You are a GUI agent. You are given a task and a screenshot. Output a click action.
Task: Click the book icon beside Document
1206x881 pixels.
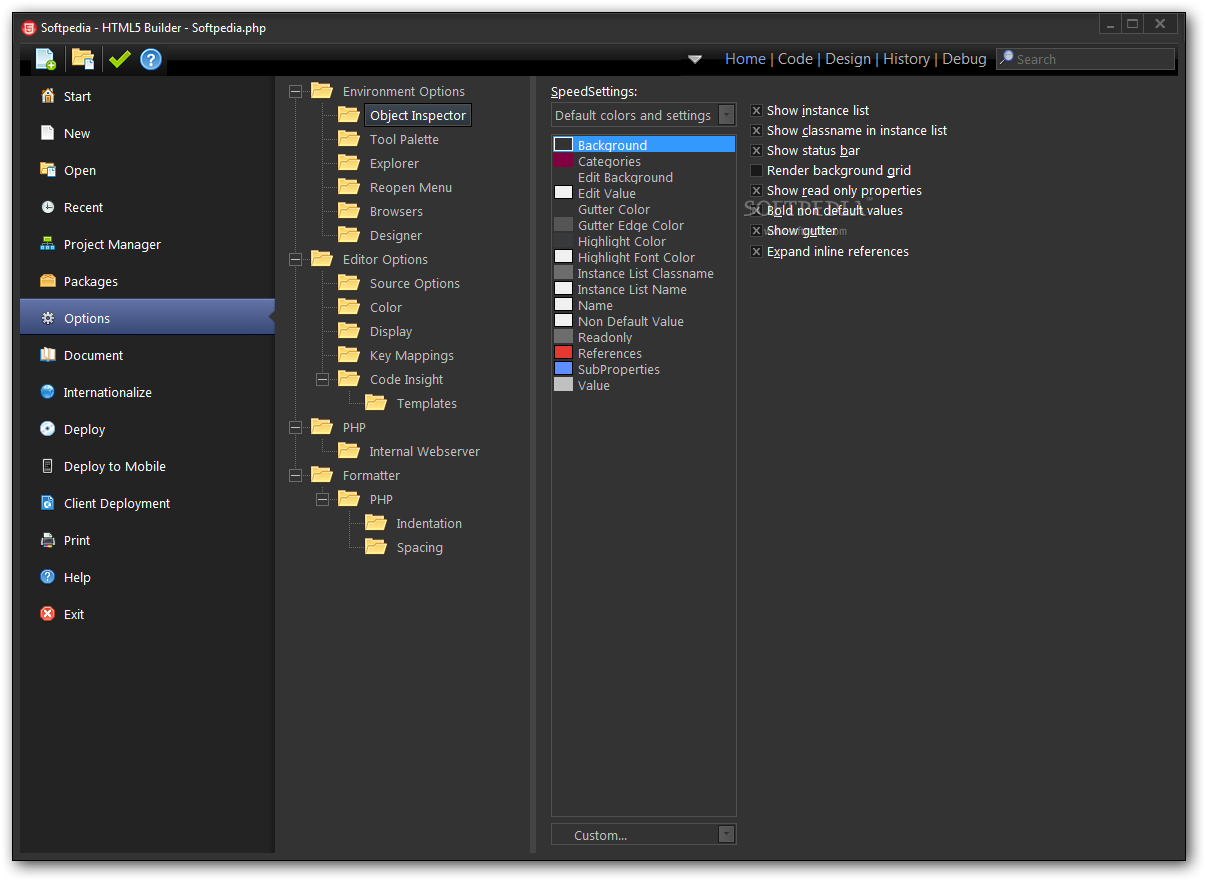[47, 355]
